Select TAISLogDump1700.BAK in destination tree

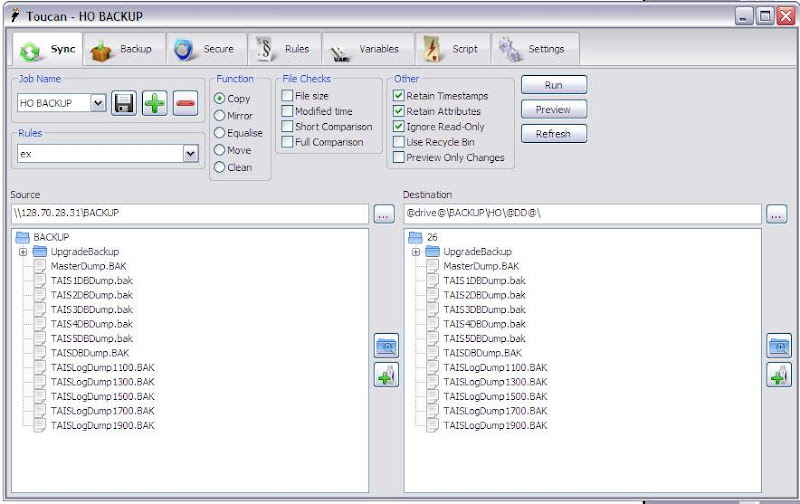(495, 411)
